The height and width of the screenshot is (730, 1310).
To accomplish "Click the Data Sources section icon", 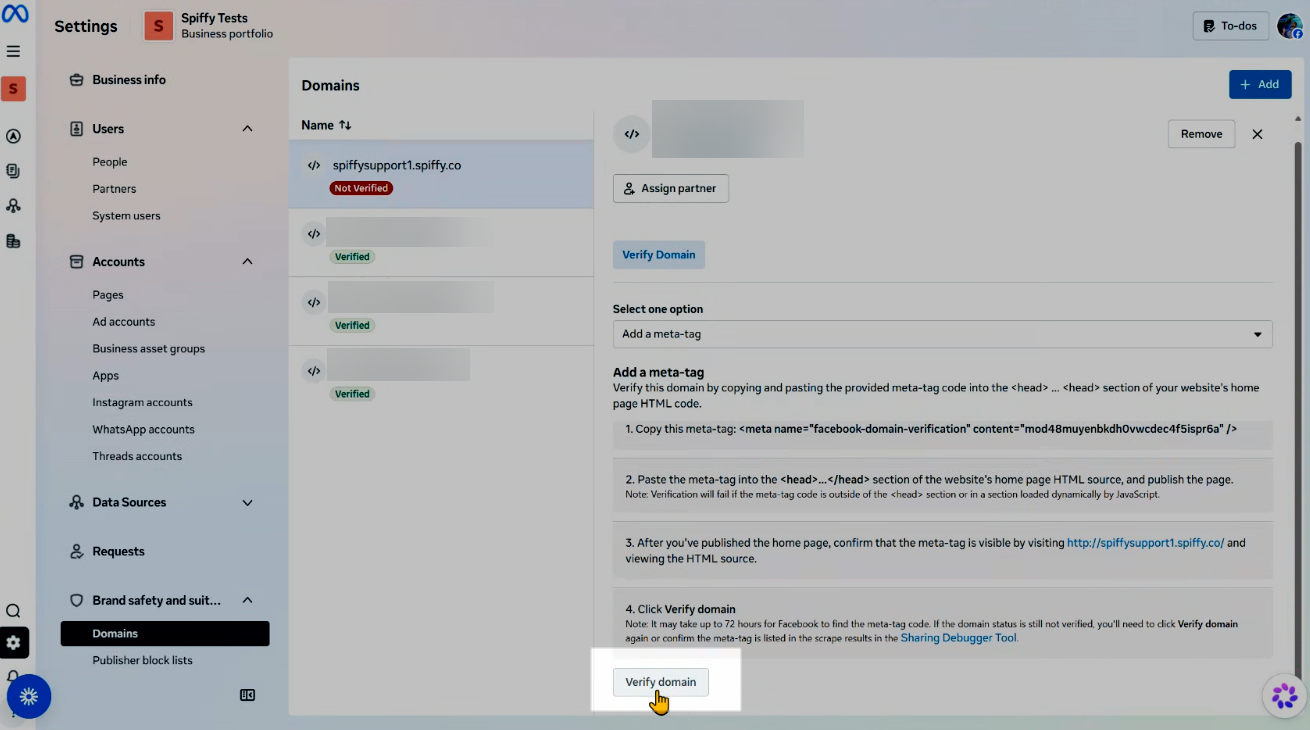I will (x=76, y=503).
